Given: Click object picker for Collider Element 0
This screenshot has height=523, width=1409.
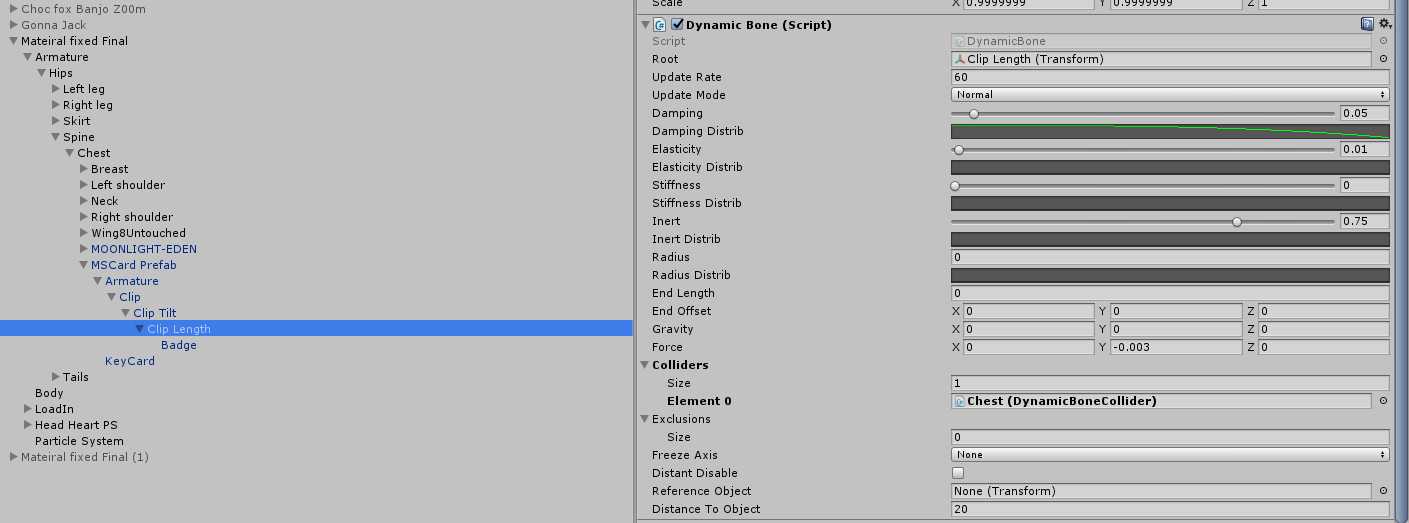Looking at the screenshot, I should 1383,401.
